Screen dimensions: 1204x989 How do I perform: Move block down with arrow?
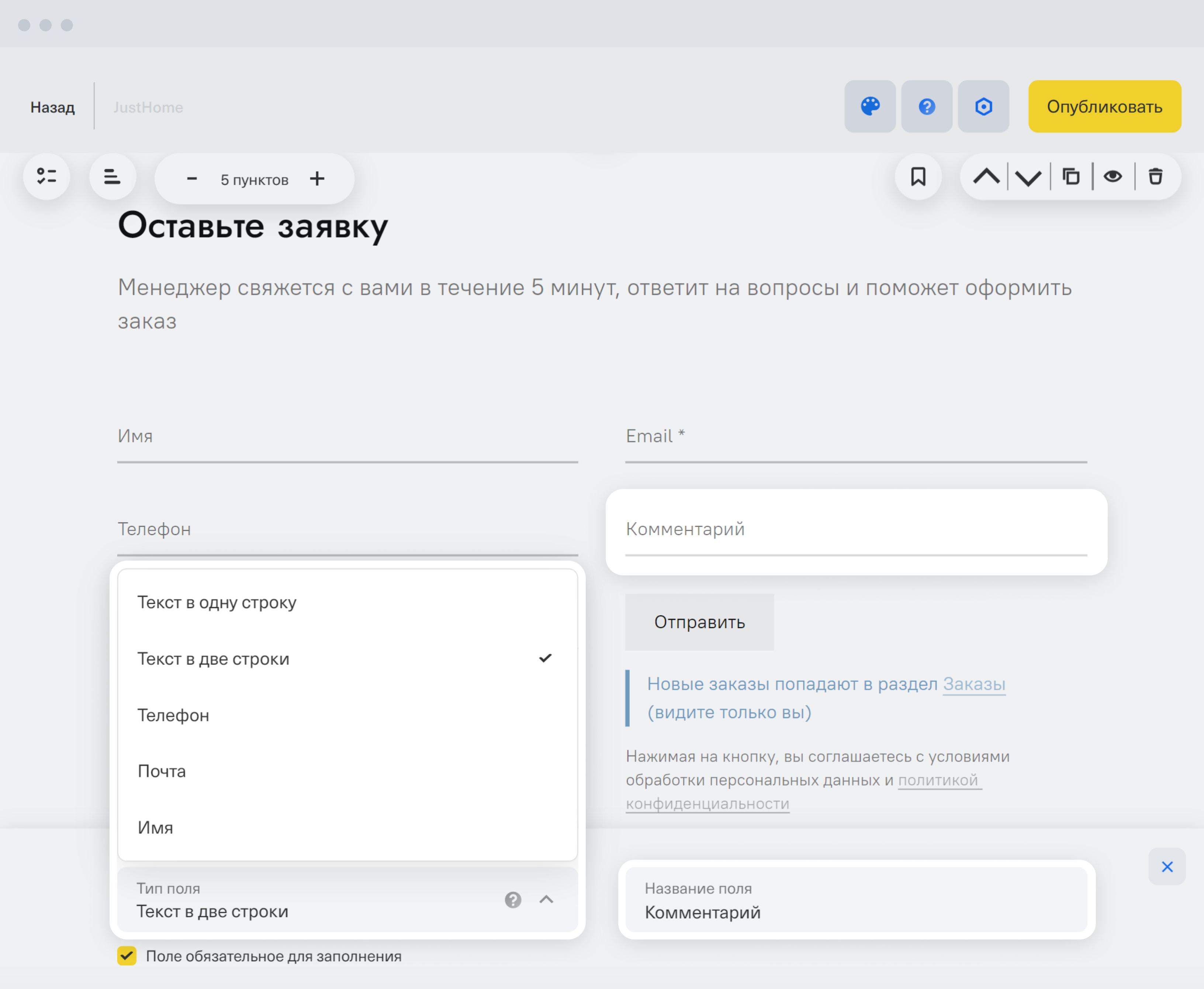tap(1028, 178)
